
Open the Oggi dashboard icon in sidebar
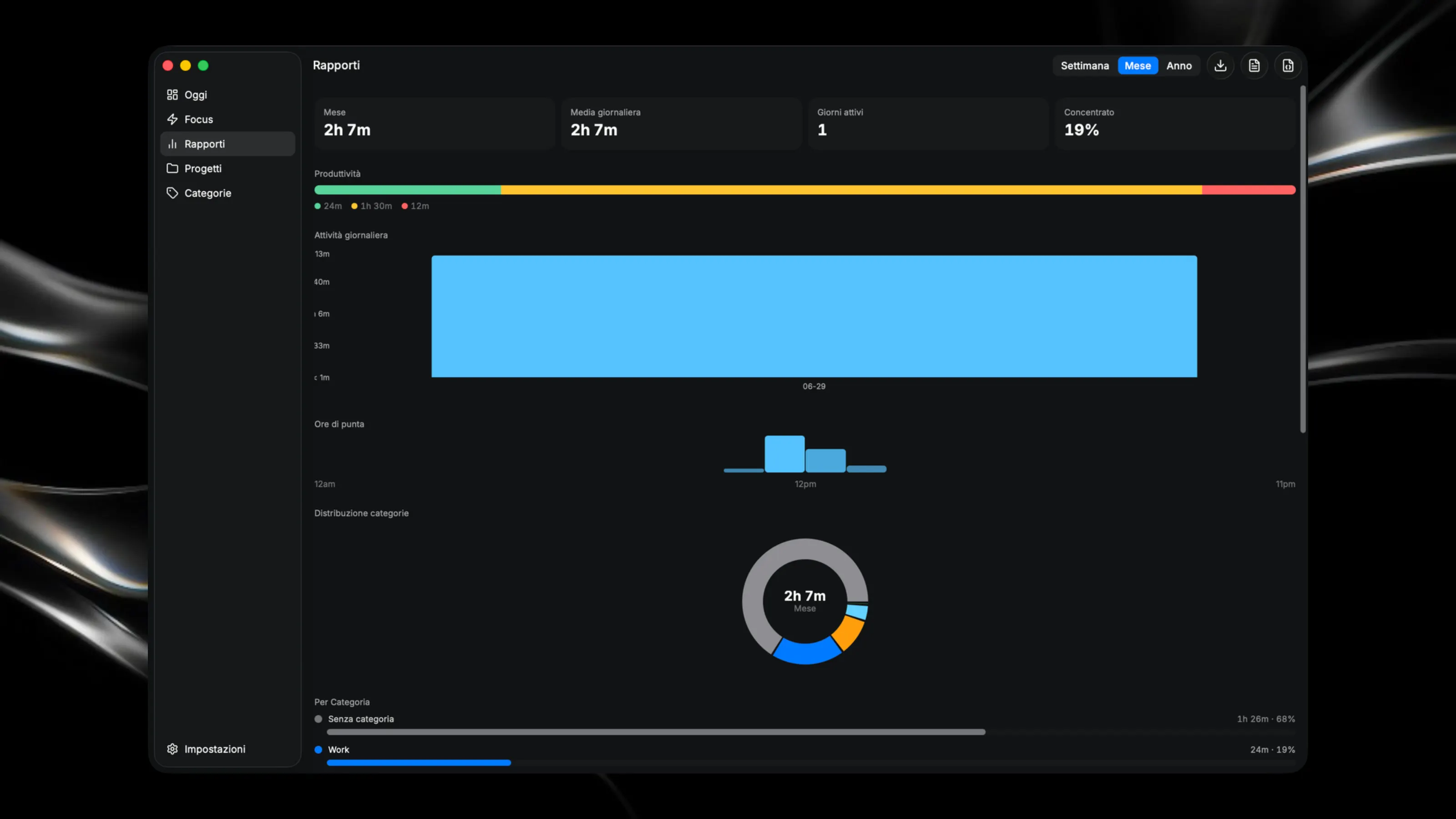172,95
